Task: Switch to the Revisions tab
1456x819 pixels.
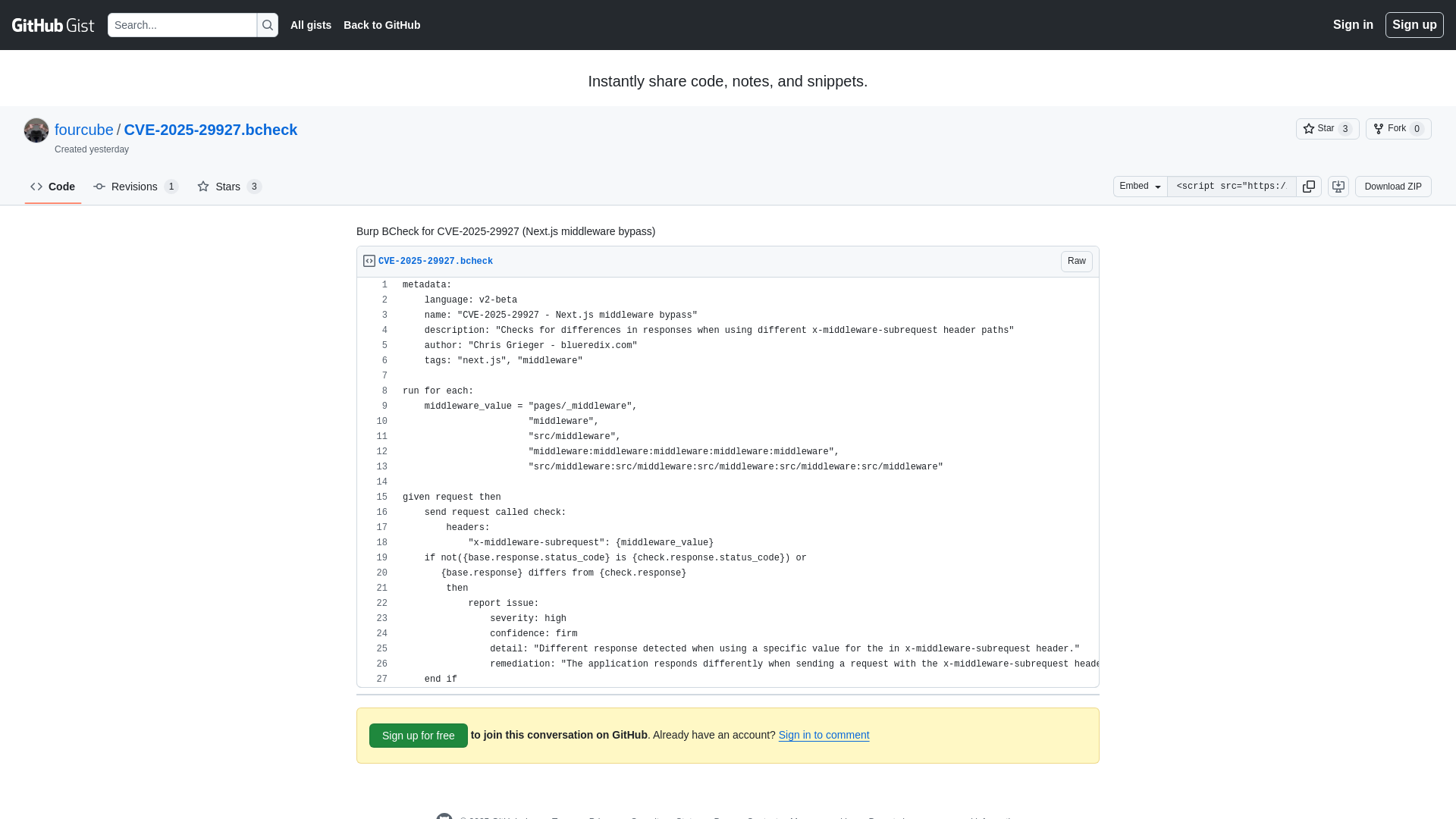Action: click(135, 187)
